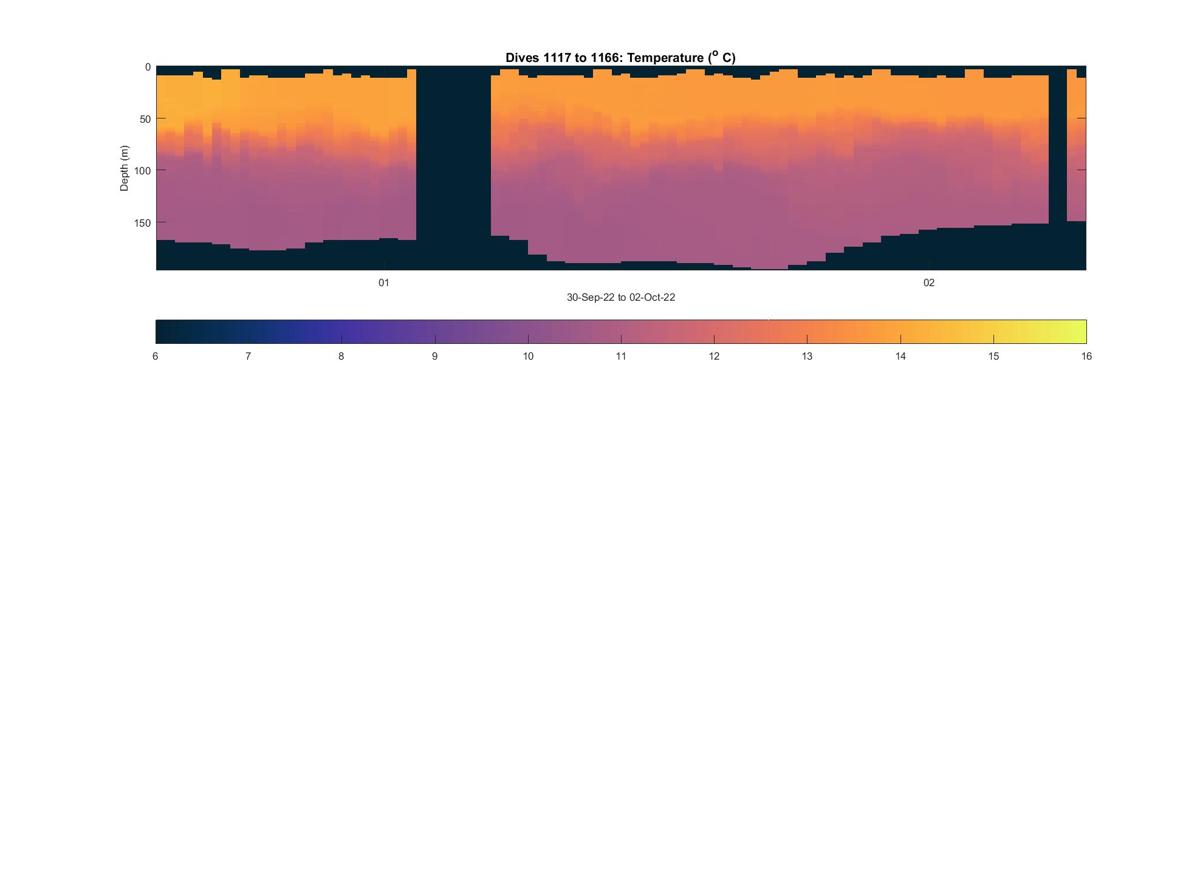This screenshot has width=1200, height=885.
Task: Click the wide dark data gap in temperature plot
Action: [453, 167]
